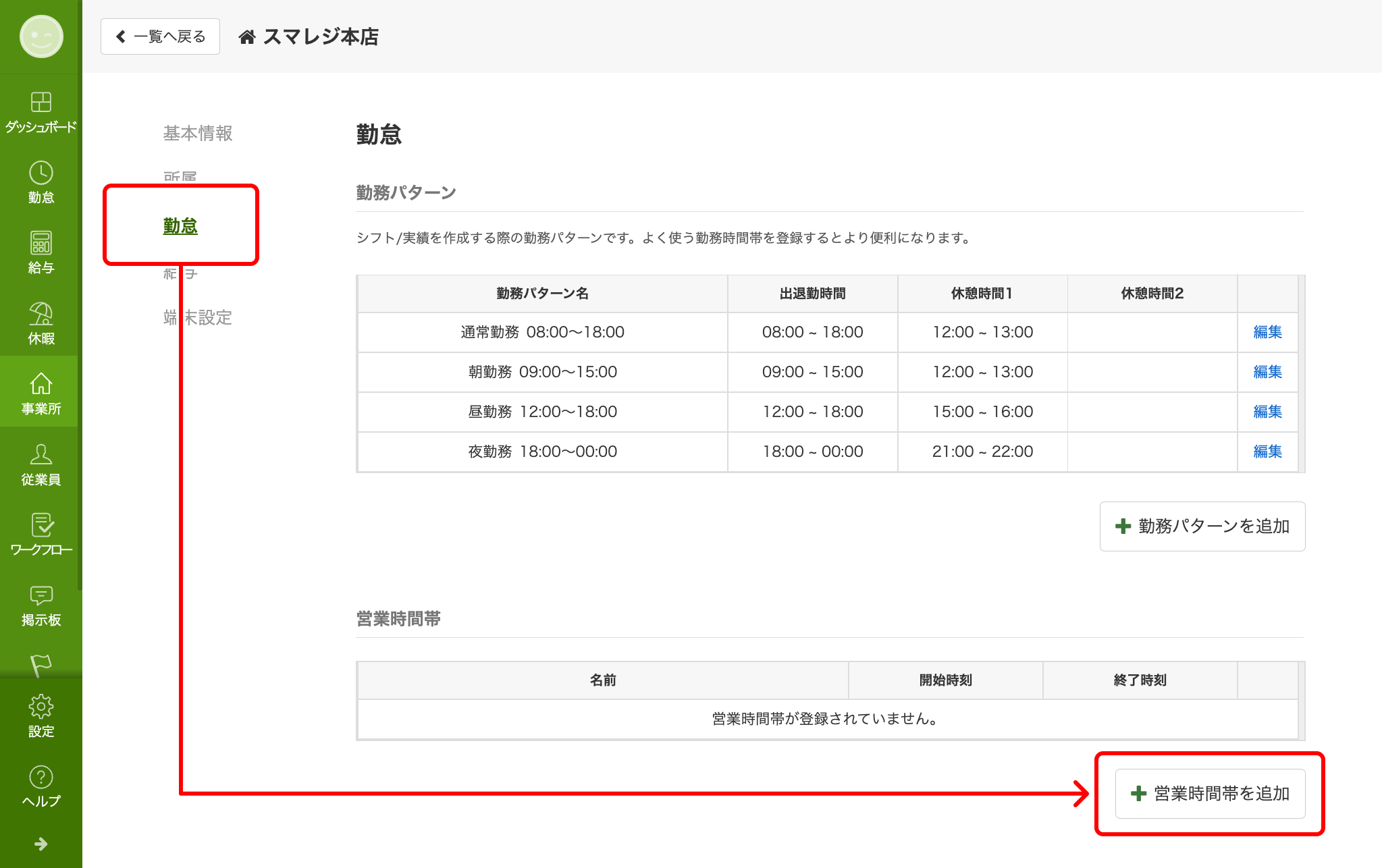1382x868 pixels.
Task: Expand sidebar with the arrow icon
Action: [x=41, y=844]
